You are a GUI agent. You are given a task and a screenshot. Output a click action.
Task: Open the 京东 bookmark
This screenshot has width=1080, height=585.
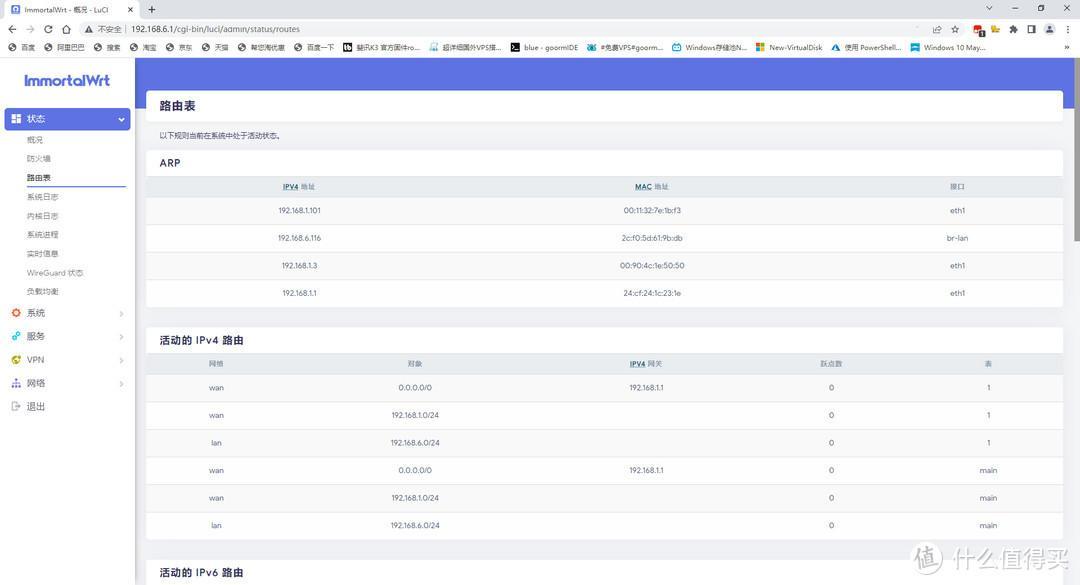point(179,48)
